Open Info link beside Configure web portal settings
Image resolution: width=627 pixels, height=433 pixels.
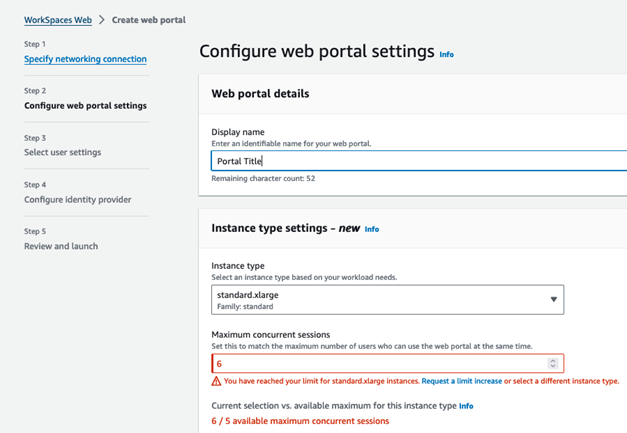click(x=447, y=54)
